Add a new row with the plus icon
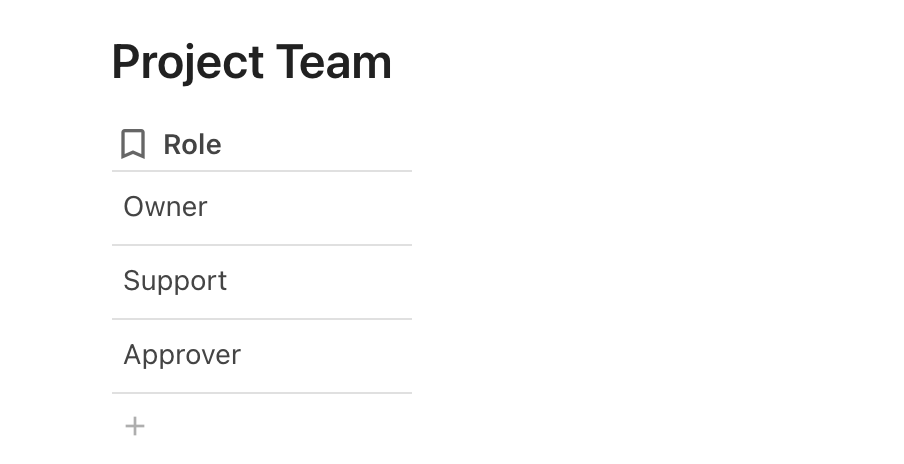904x464 pixels. 135,427
